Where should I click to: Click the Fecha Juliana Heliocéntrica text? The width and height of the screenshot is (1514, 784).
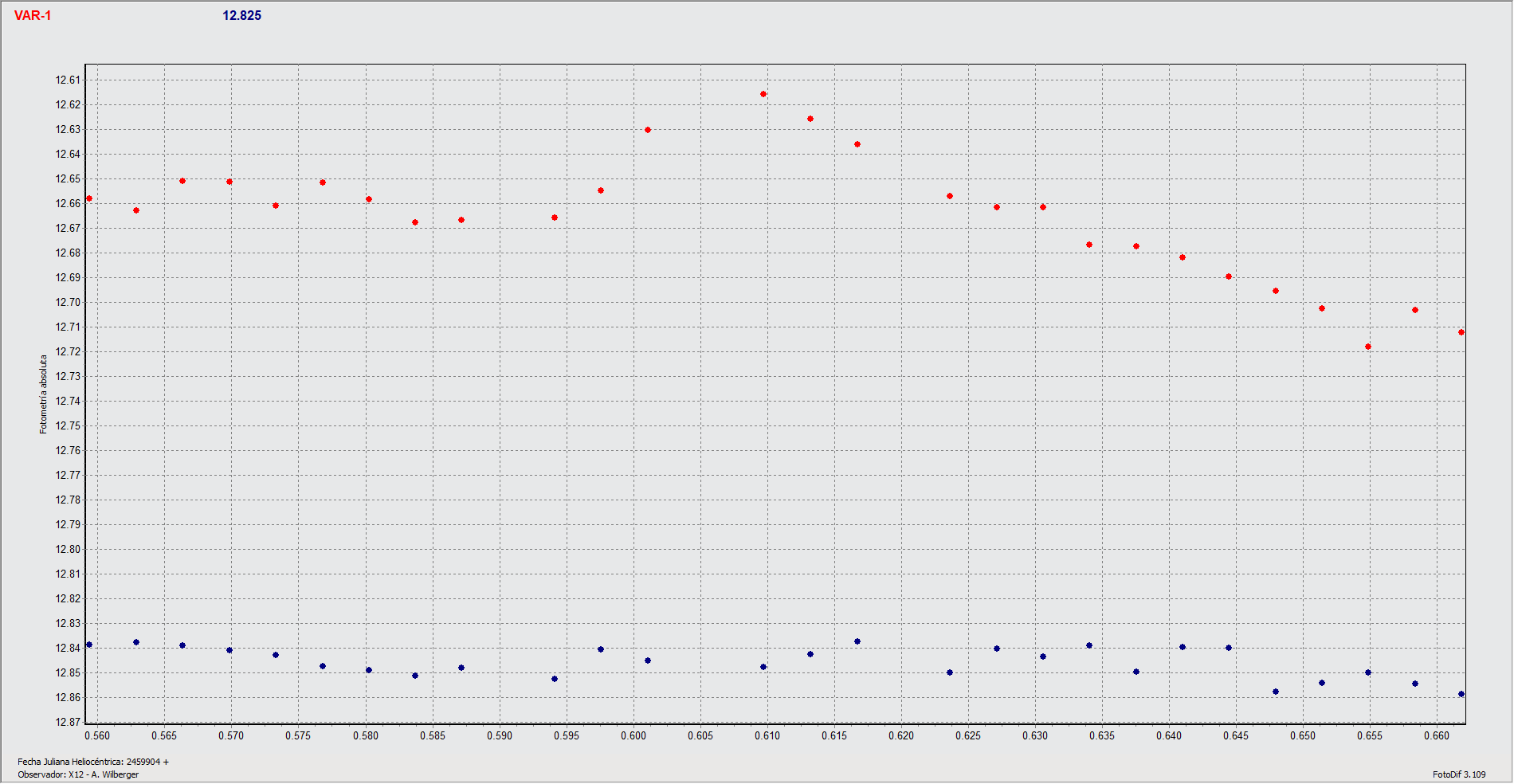click(93, 762)
